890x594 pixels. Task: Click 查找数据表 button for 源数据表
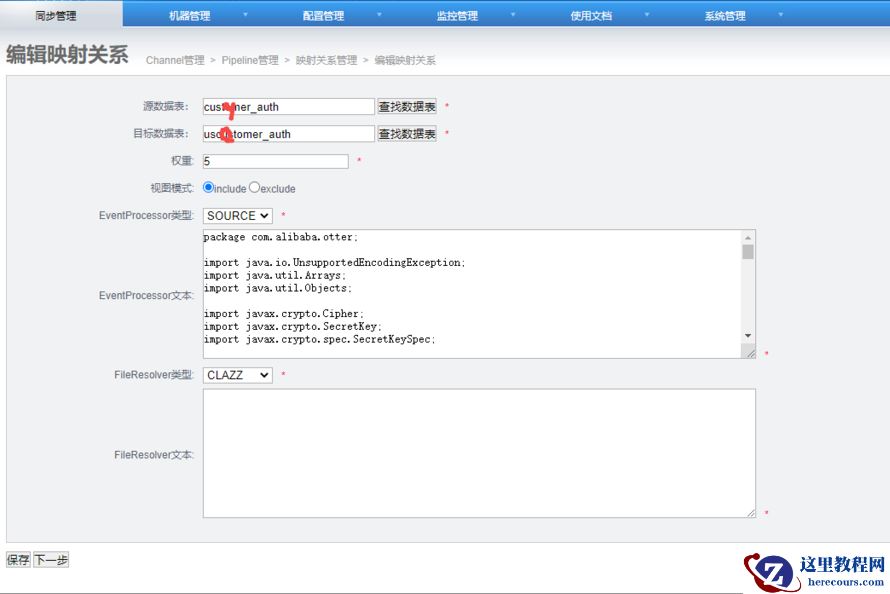(407, 107)
